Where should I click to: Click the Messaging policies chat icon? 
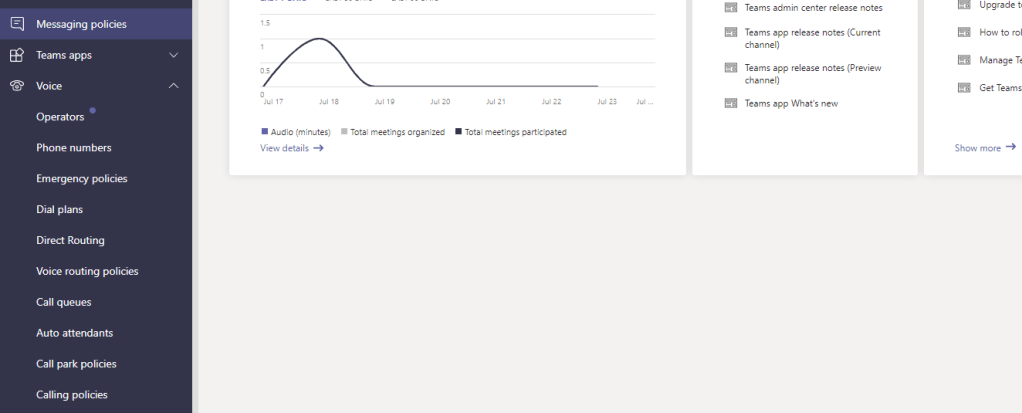click(17, 24)
